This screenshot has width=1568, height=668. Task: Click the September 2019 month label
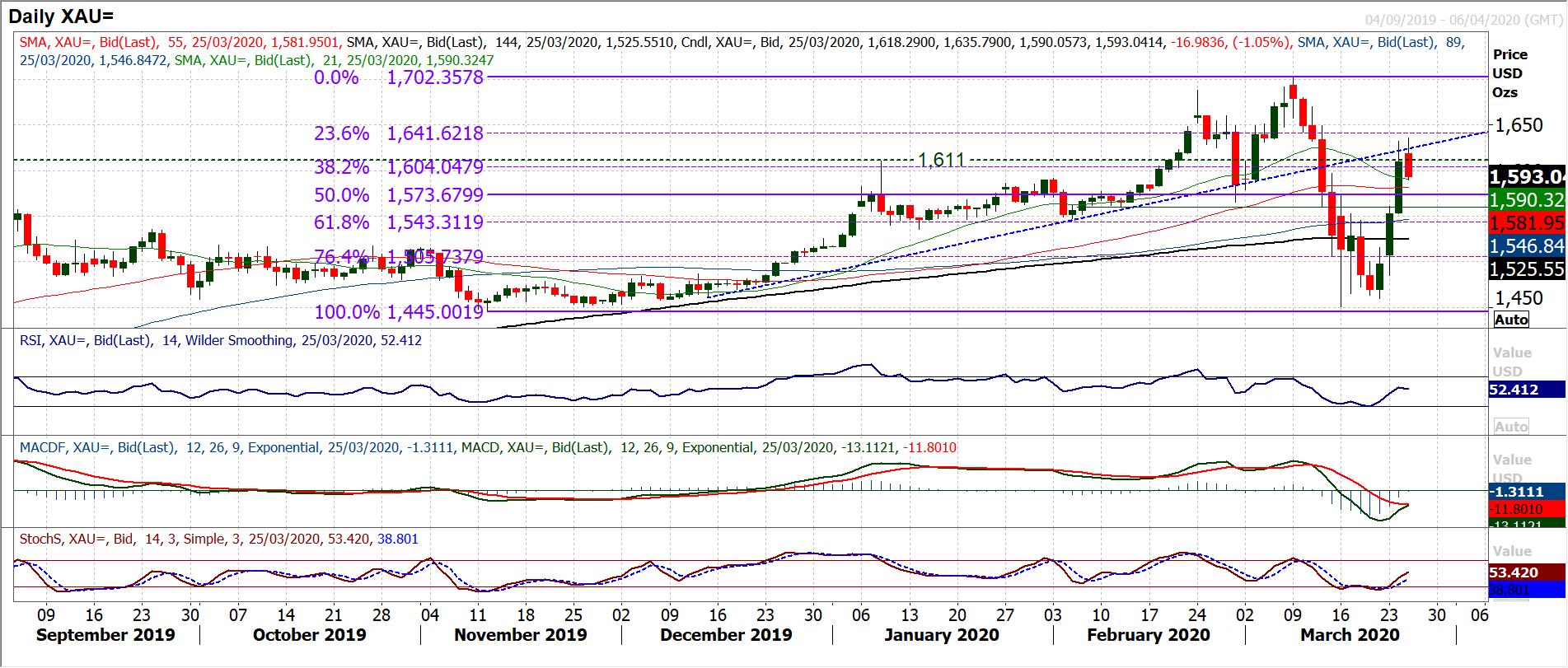[105, 635]
